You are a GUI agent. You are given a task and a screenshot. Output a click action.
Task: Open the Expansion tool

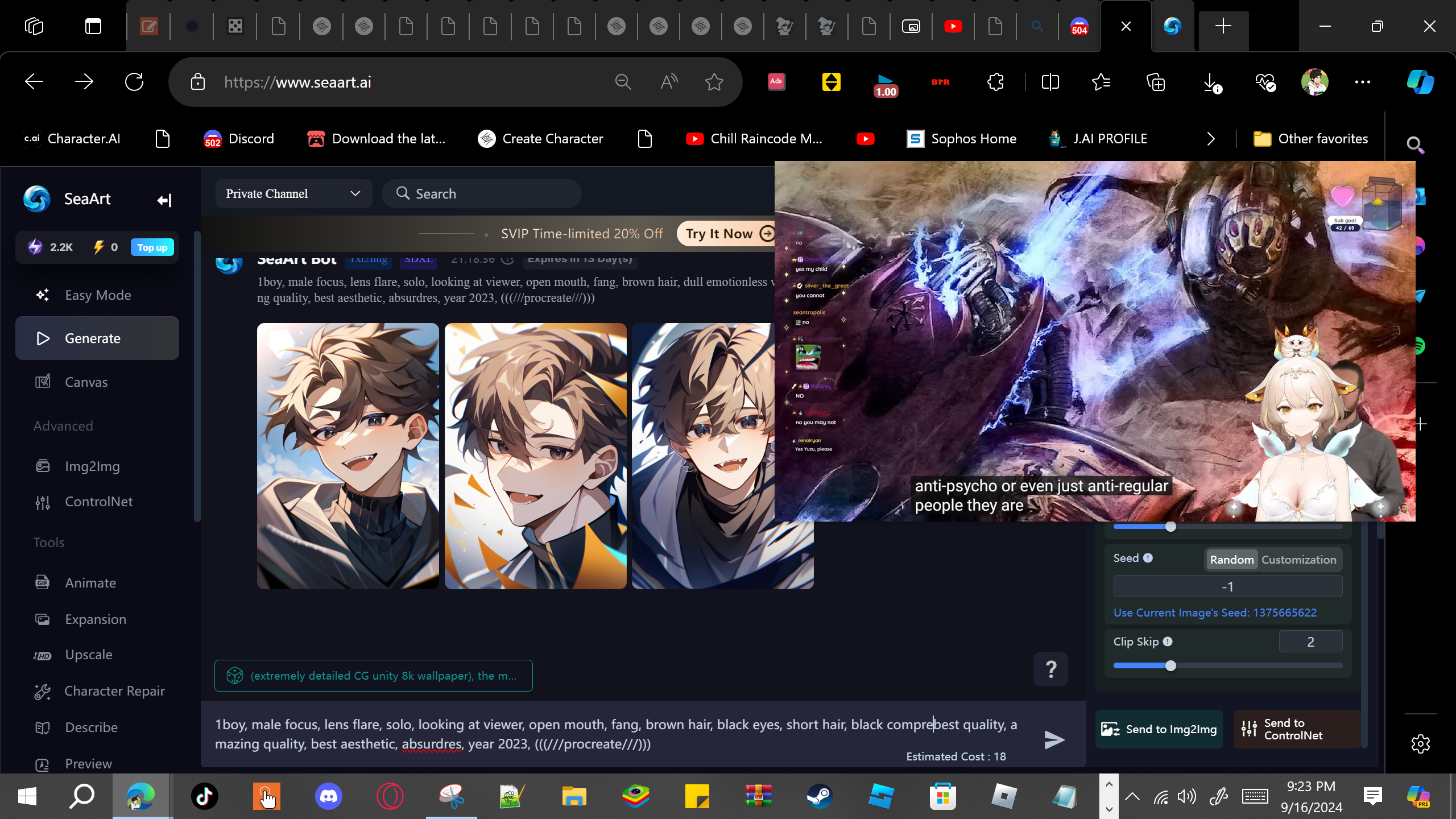tap(97, 619)
